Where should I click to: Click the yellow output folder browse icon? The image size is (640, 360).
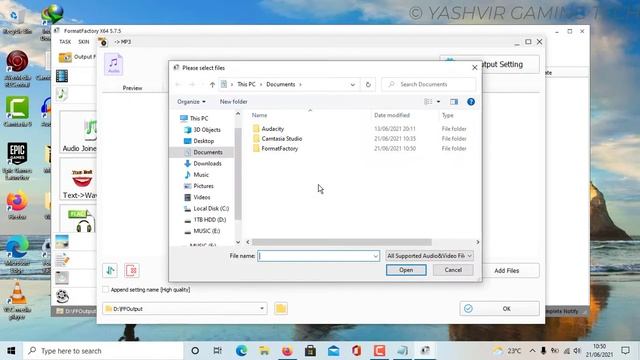(281, 309)
